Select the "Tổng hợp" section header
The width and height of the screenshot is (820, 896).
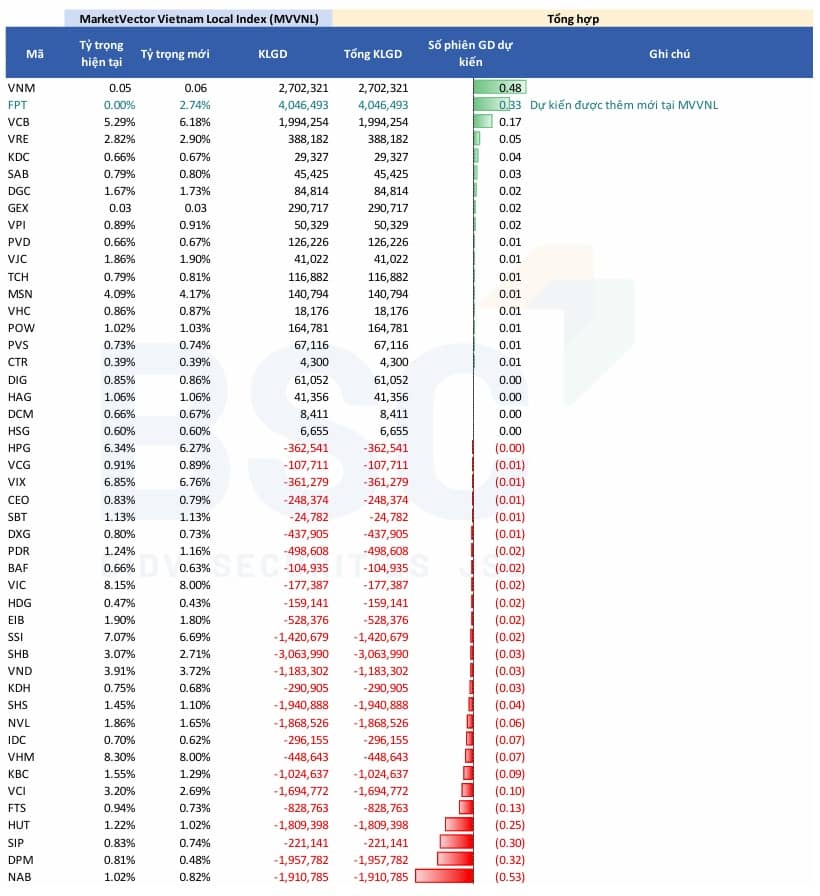(x=573, y=18)
